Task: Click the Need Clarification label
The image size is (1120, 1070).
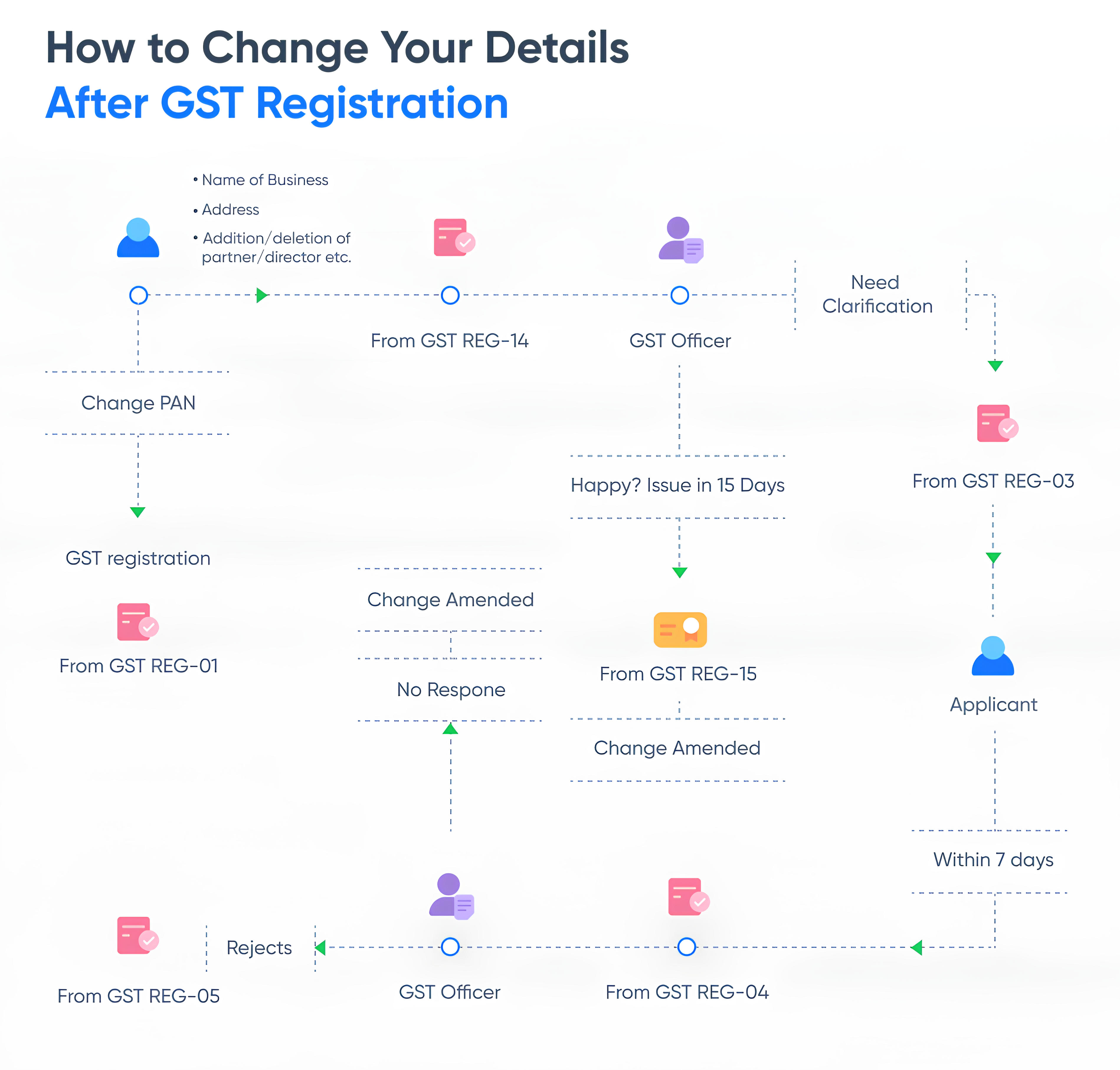Action: point(877,294)
